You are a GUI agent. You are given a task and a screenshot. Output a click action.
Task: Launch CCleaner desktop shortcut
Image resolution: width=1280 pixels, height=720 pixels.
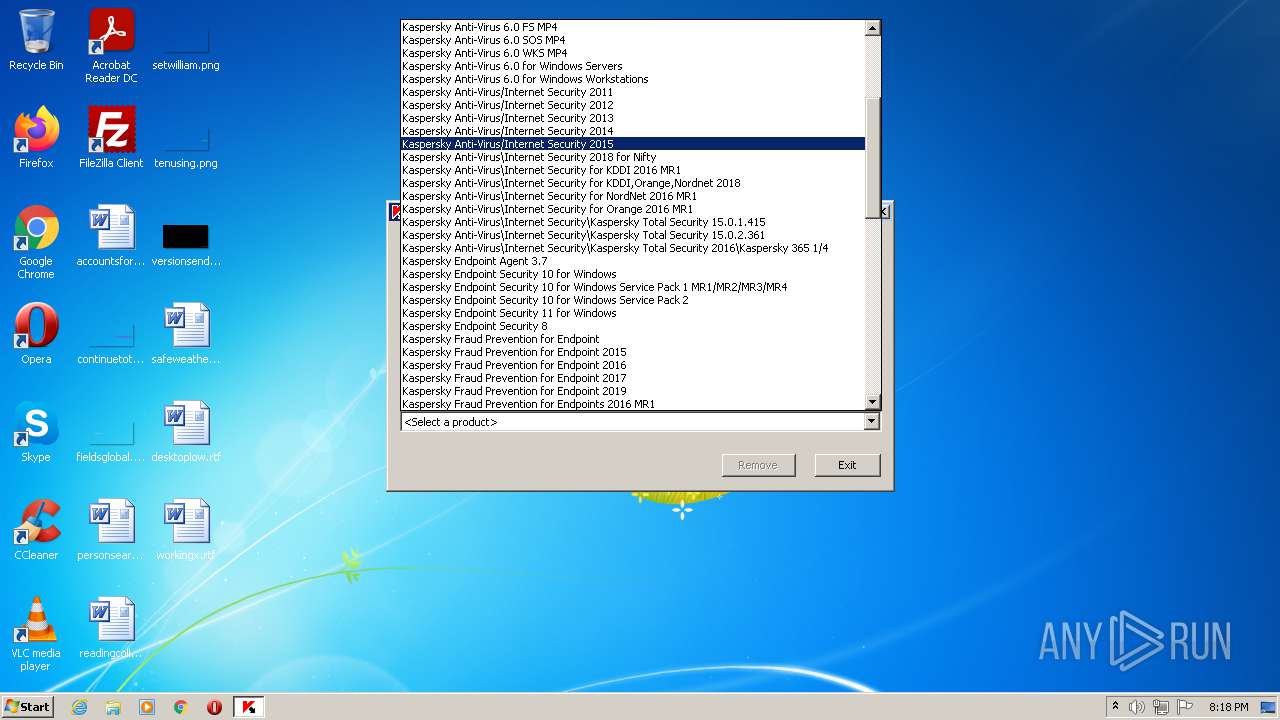click(36, 530)
